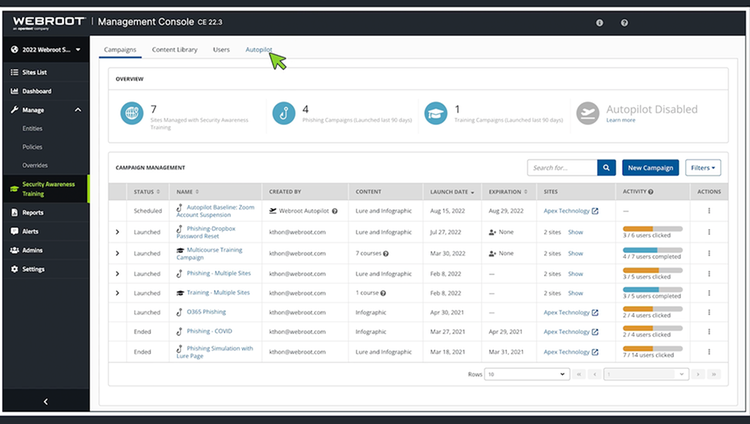Open Autopilot Baseline: Zoom Account Suspension campaign
This screenshot has width=750, height=424.
pyautogui.click(x=215, y=211)
